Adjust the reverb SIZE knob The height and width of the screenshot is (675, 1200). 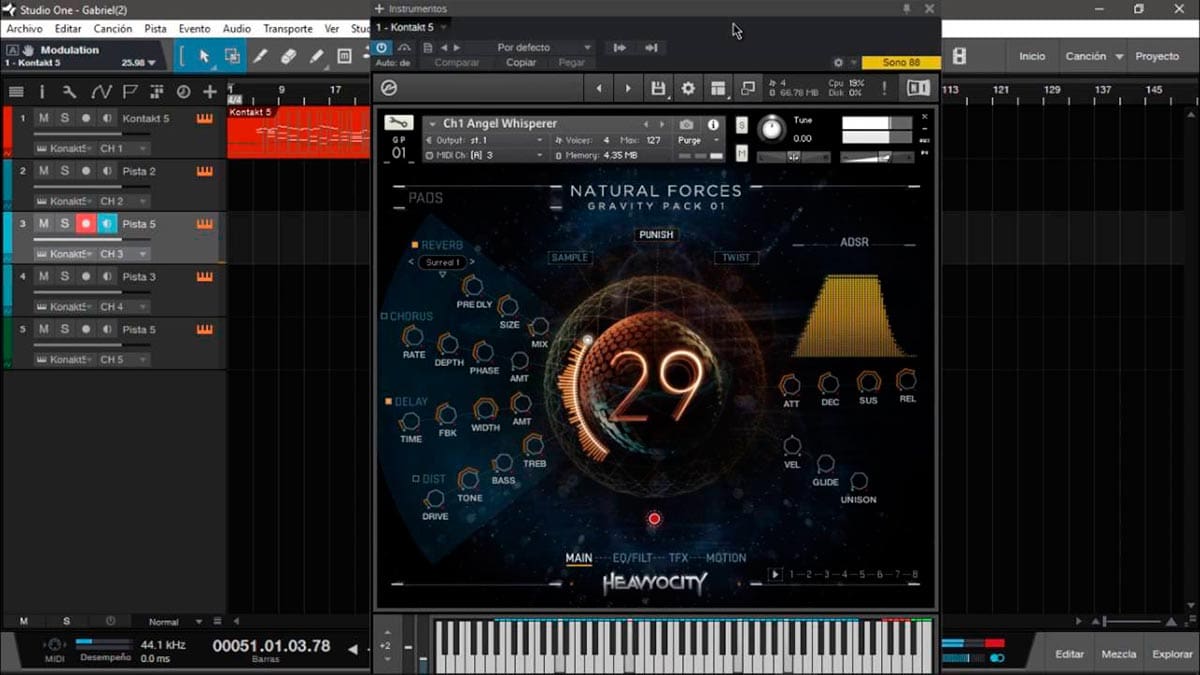tap(508, 306)
